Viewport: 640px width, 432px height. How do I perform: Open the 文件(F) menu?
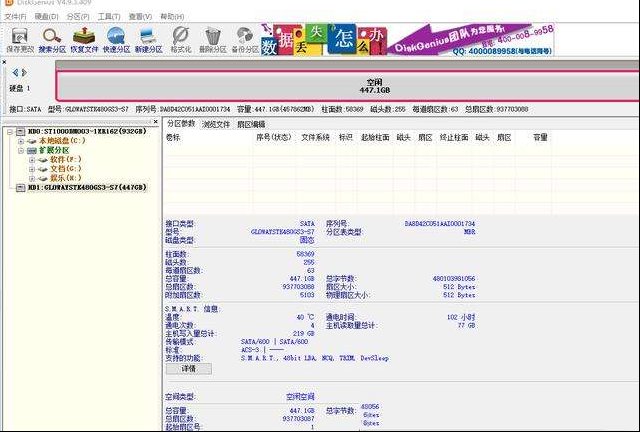[16, 16]
